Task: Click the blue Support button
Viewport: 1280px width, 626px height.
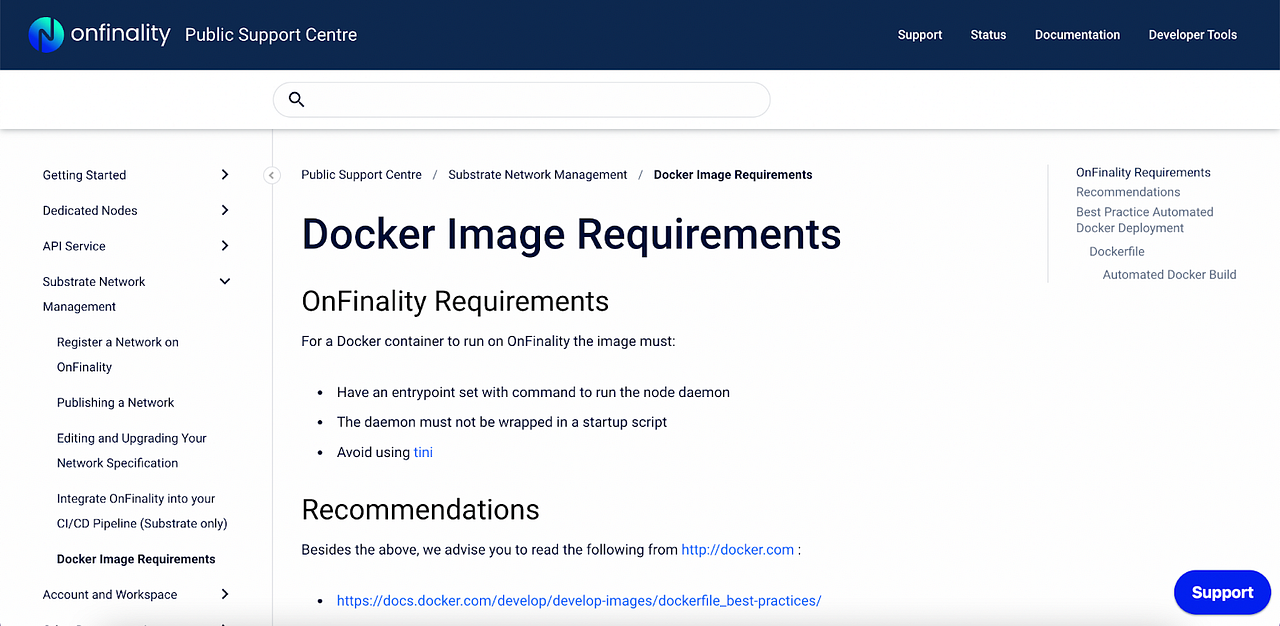Action: click(x=1222, y=592)
